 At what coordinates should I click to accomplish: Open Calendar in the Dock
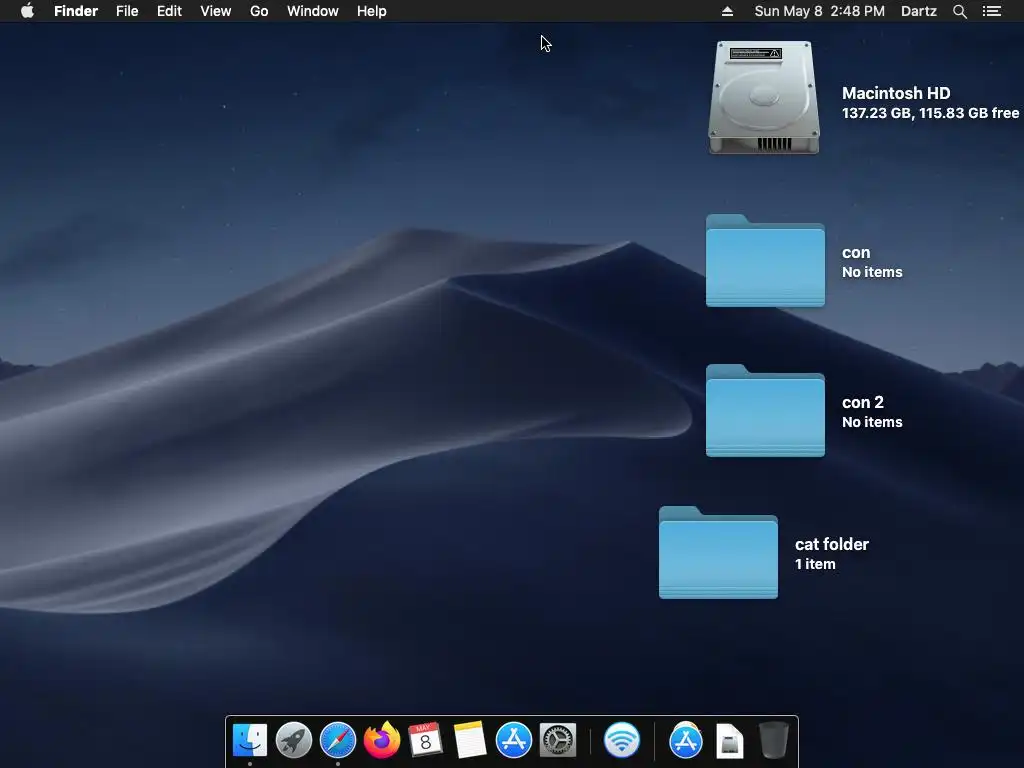pyautogui.click(x=426, y=741)
